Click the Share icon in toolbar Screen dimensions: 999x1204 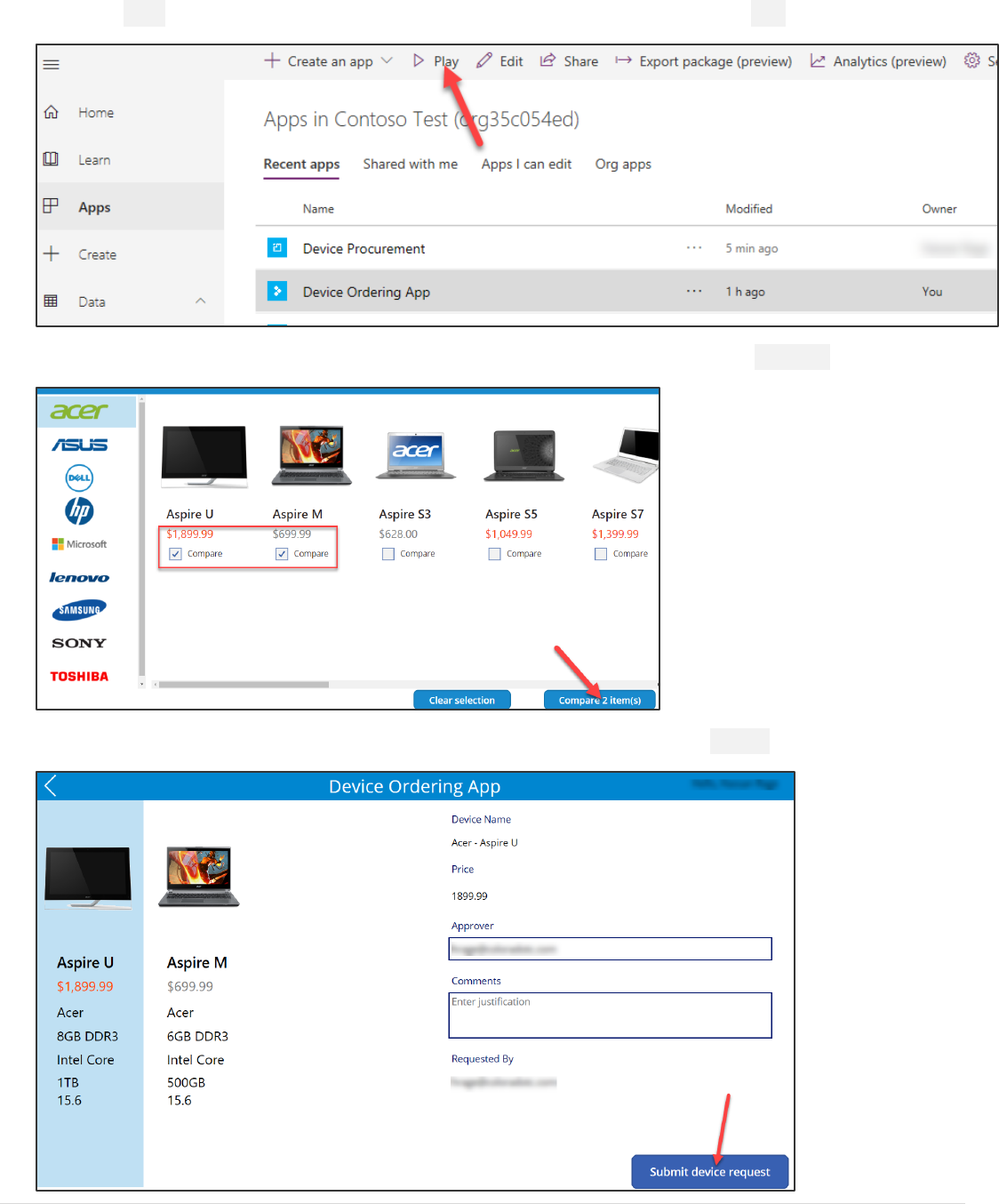[547, 60]
